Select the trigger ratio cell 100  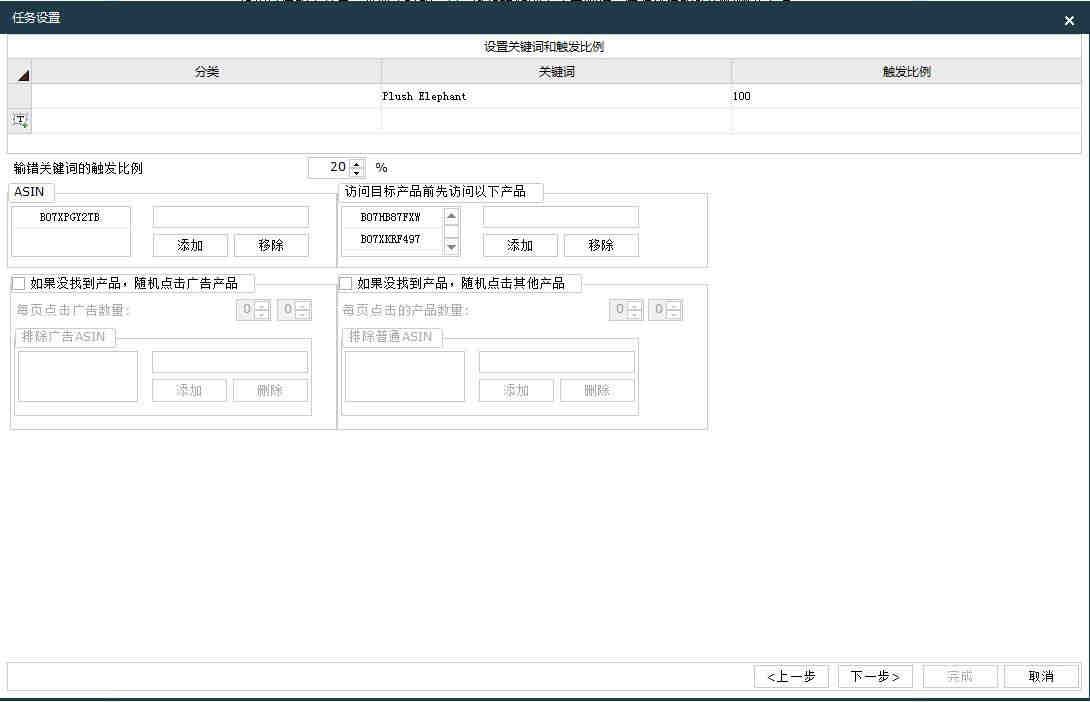click(x=906, y=96)
